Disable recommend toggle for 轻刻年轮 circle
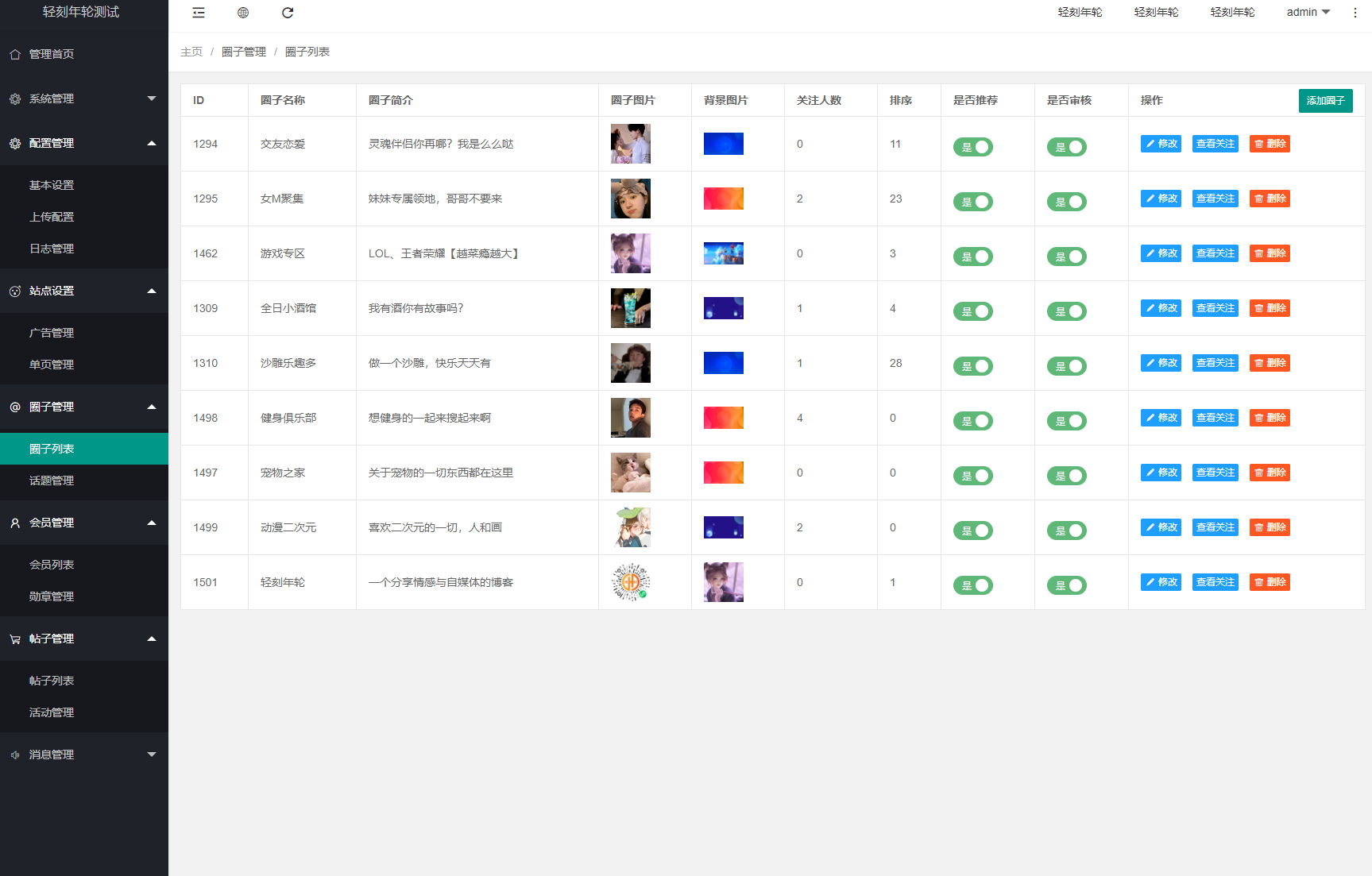Screen dimensions: 1372x876 [x=972, y=585]
